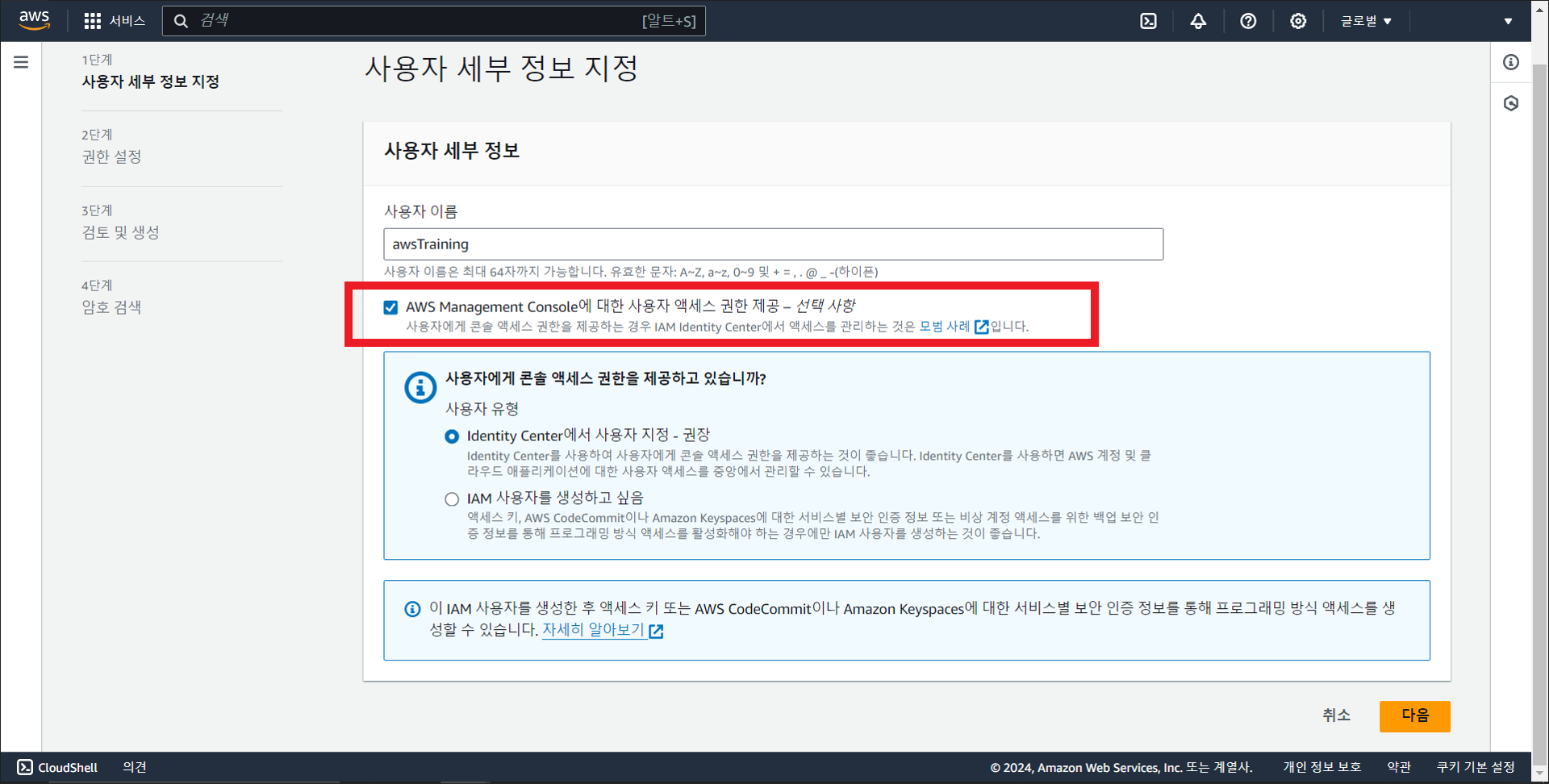
Task: Uncheck AWS Management Console access checkbox
Action: click(390, 307)
